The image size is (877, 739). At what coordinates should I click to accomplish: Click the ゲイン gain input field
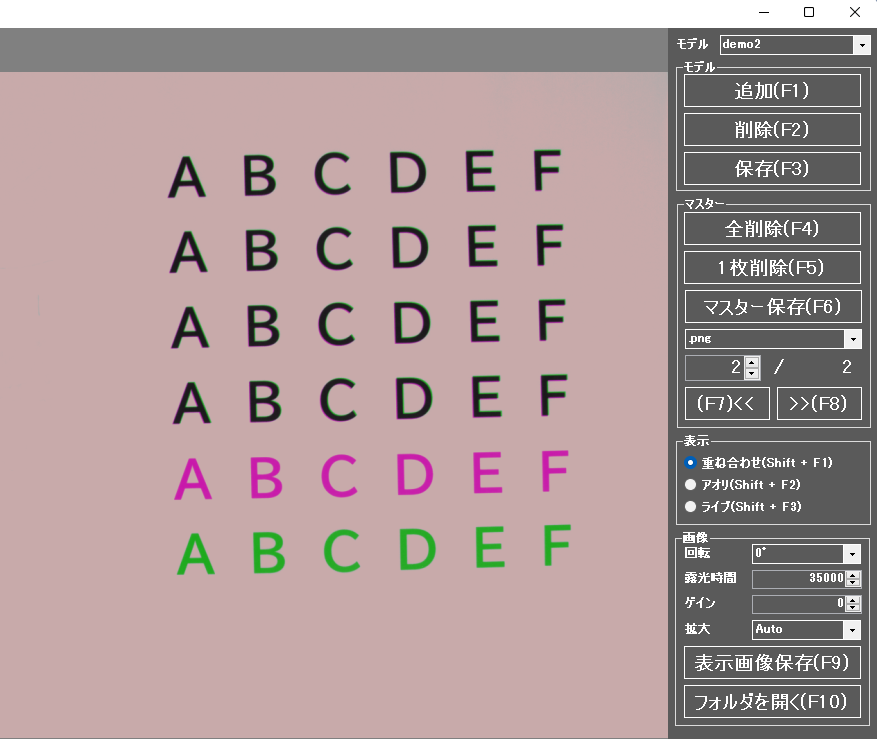point(799,604)
